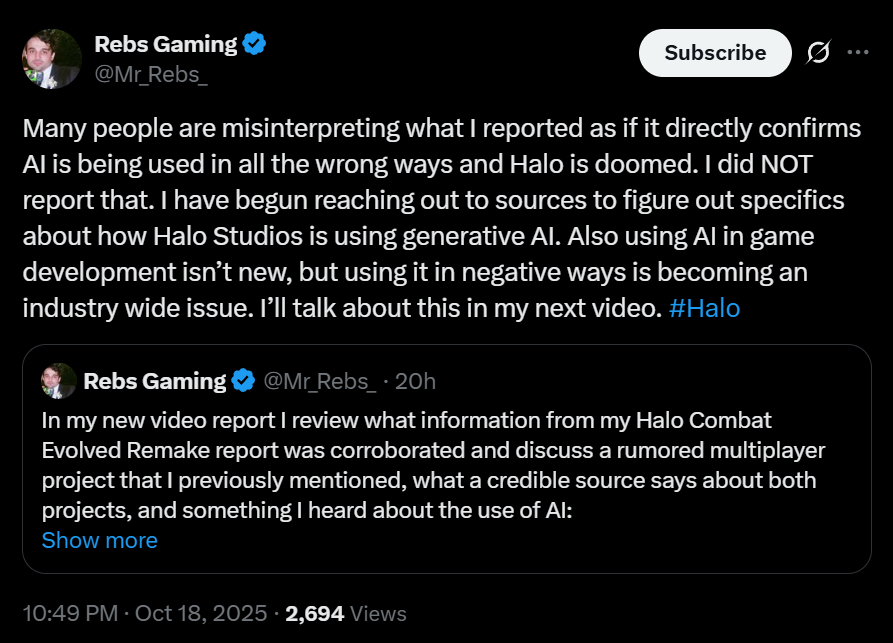Click the Views label at the bottom
The height and width of the screenshot is (643, 893).
(x=378, y=613)
